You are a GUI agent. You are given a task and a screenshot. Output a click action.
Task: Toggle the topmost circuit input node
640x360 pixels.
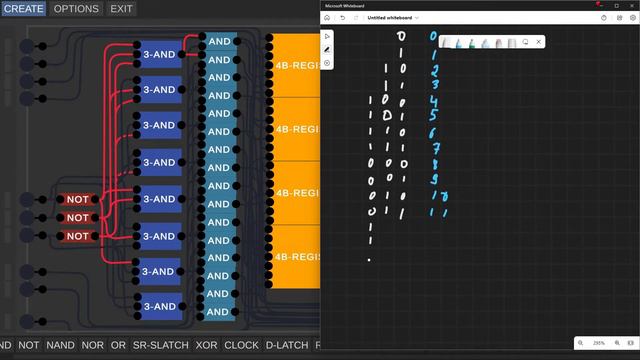(x=27, y=46)
